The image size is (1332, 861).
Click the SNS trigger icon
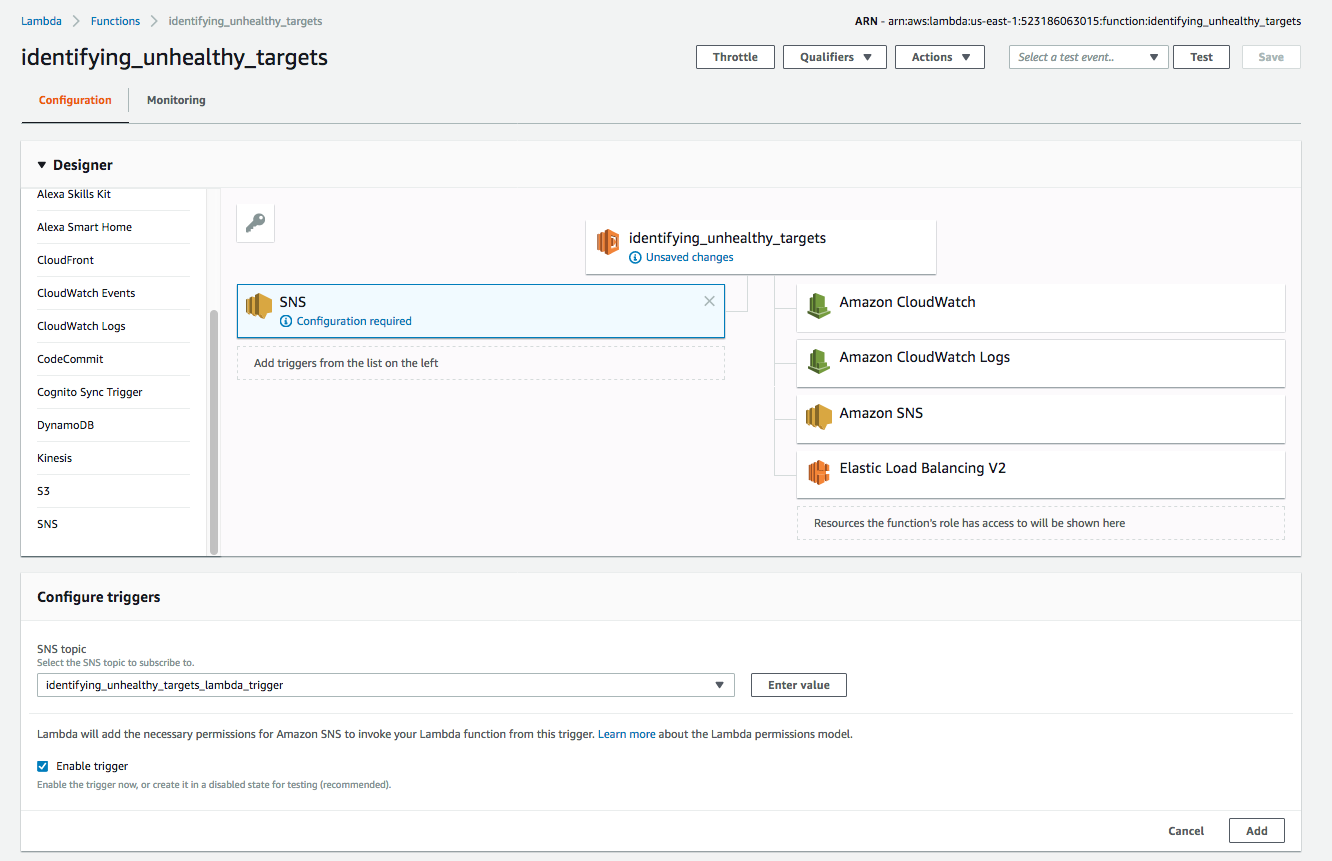(259, 306)
